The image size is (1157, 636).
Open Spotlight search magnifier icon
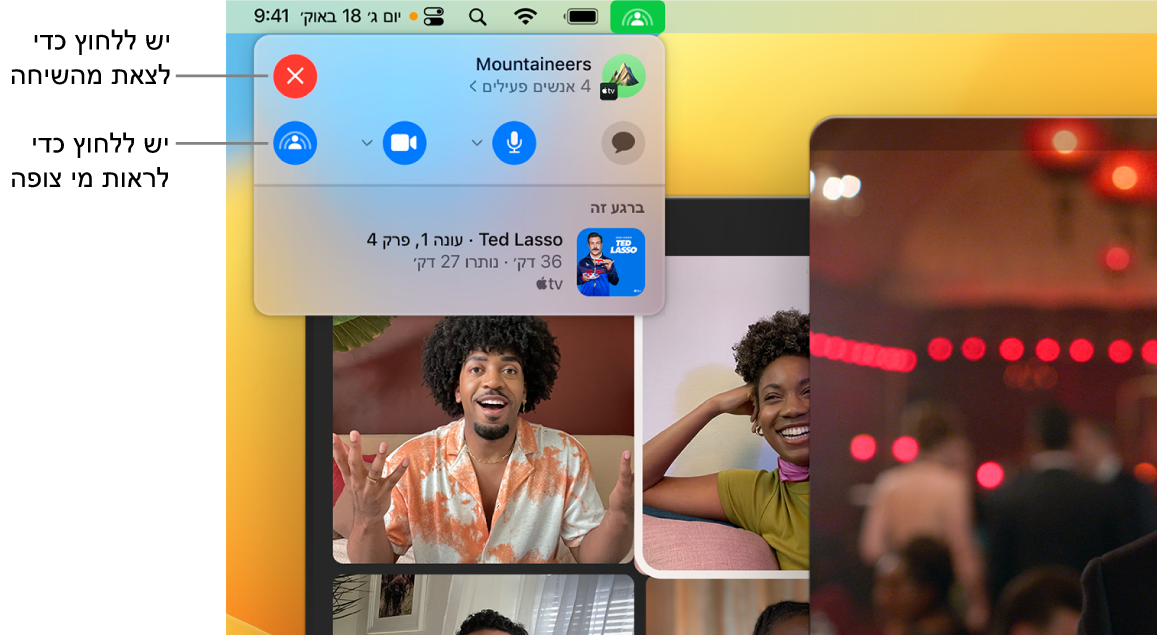coord(478,17)
